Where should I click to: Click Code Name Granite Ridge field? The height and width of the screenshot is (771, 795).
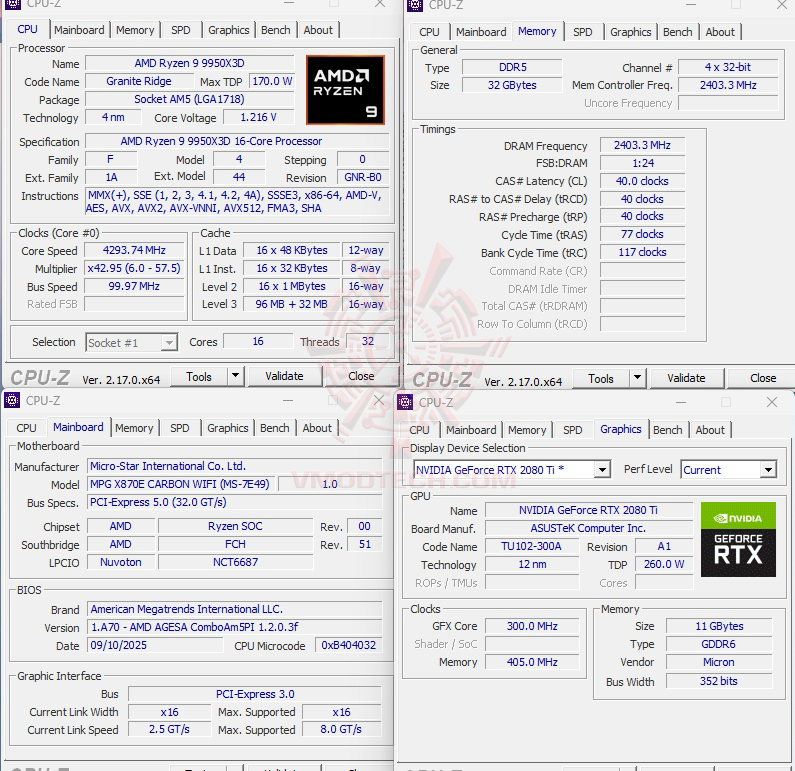coord(139,81)
